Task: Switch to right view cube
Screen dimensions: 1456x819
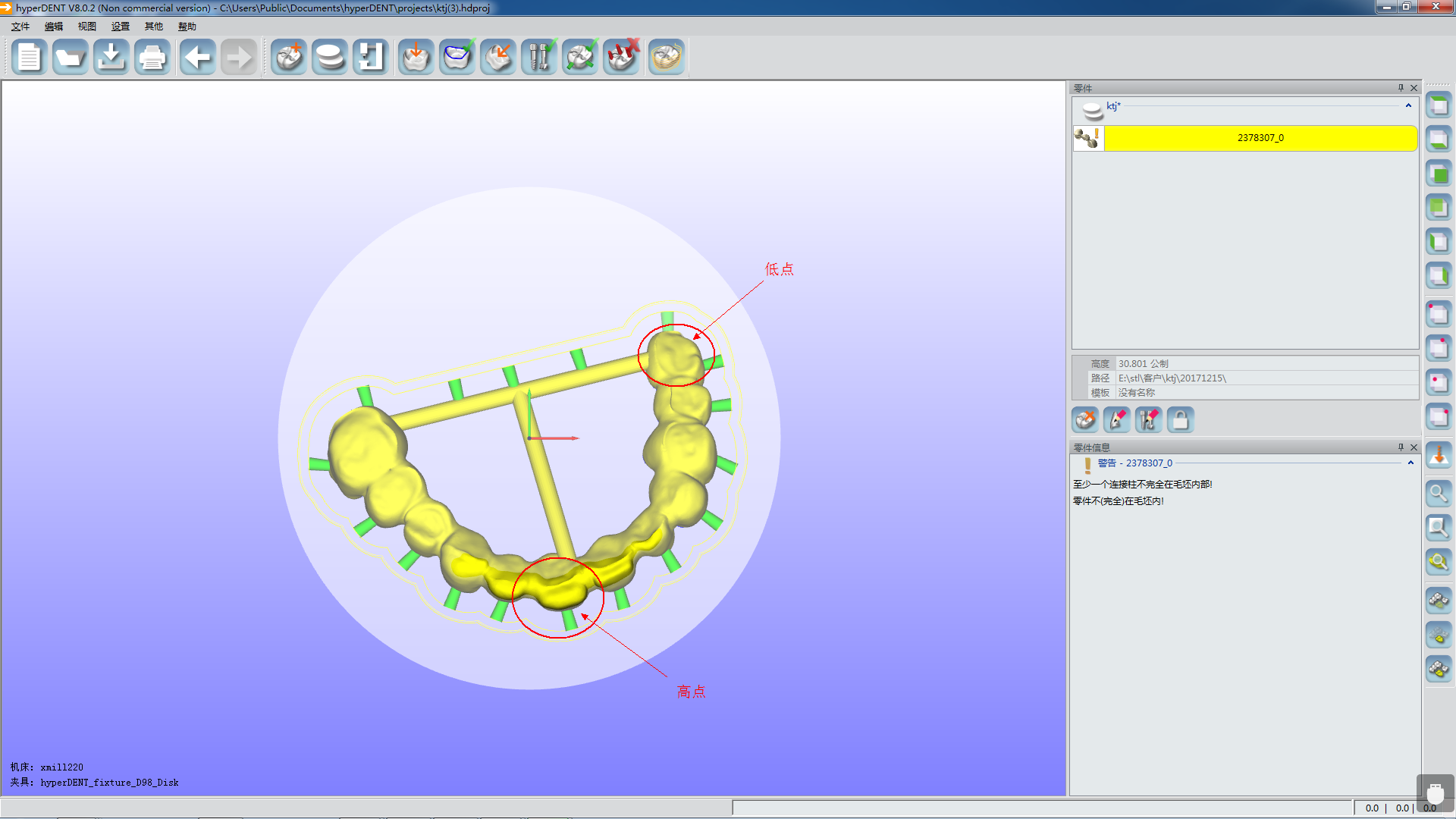Action: click(1439, 276)
